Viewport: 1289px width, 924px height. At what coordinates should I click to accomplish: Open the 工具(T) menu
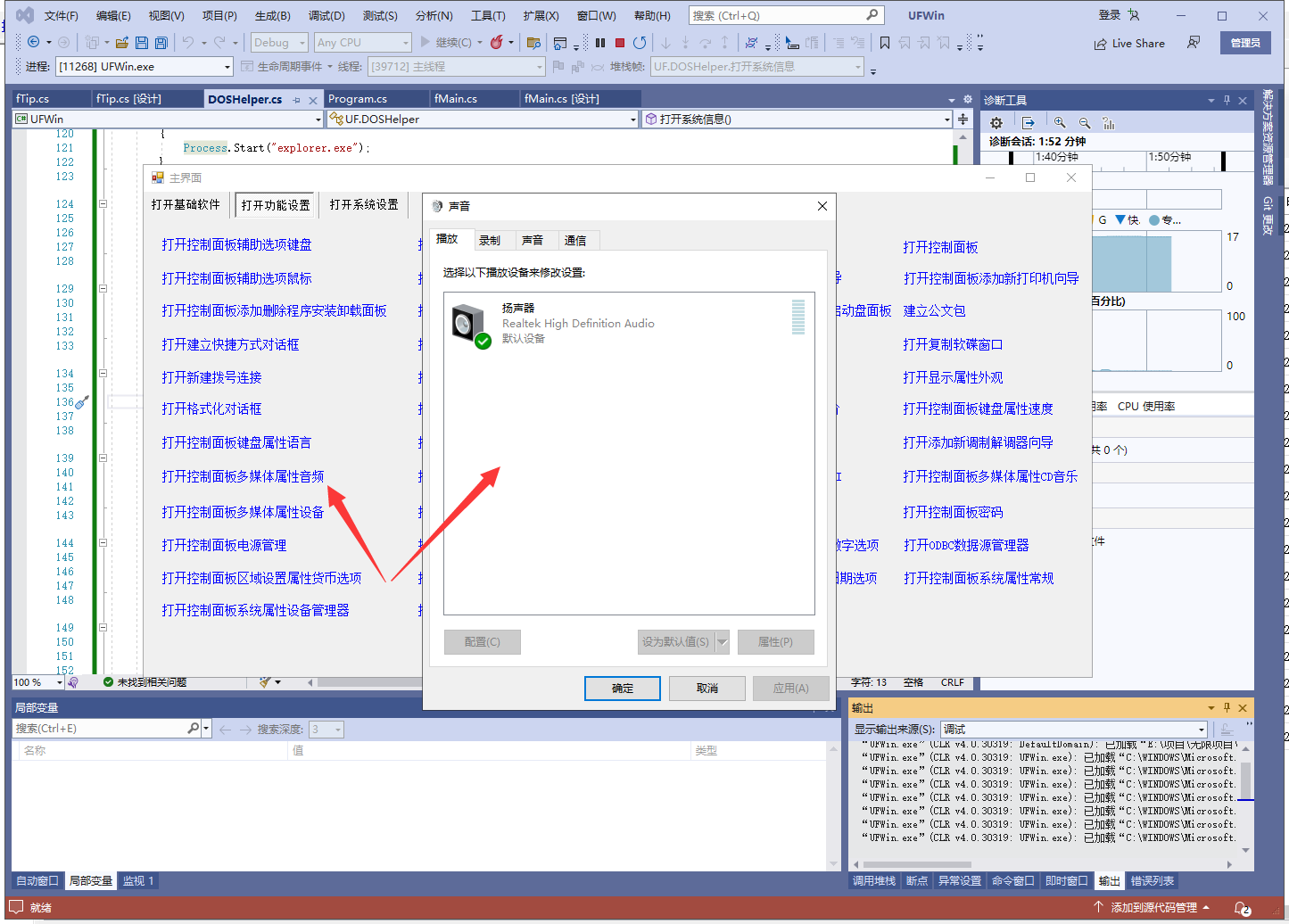[x=488, y=16]
